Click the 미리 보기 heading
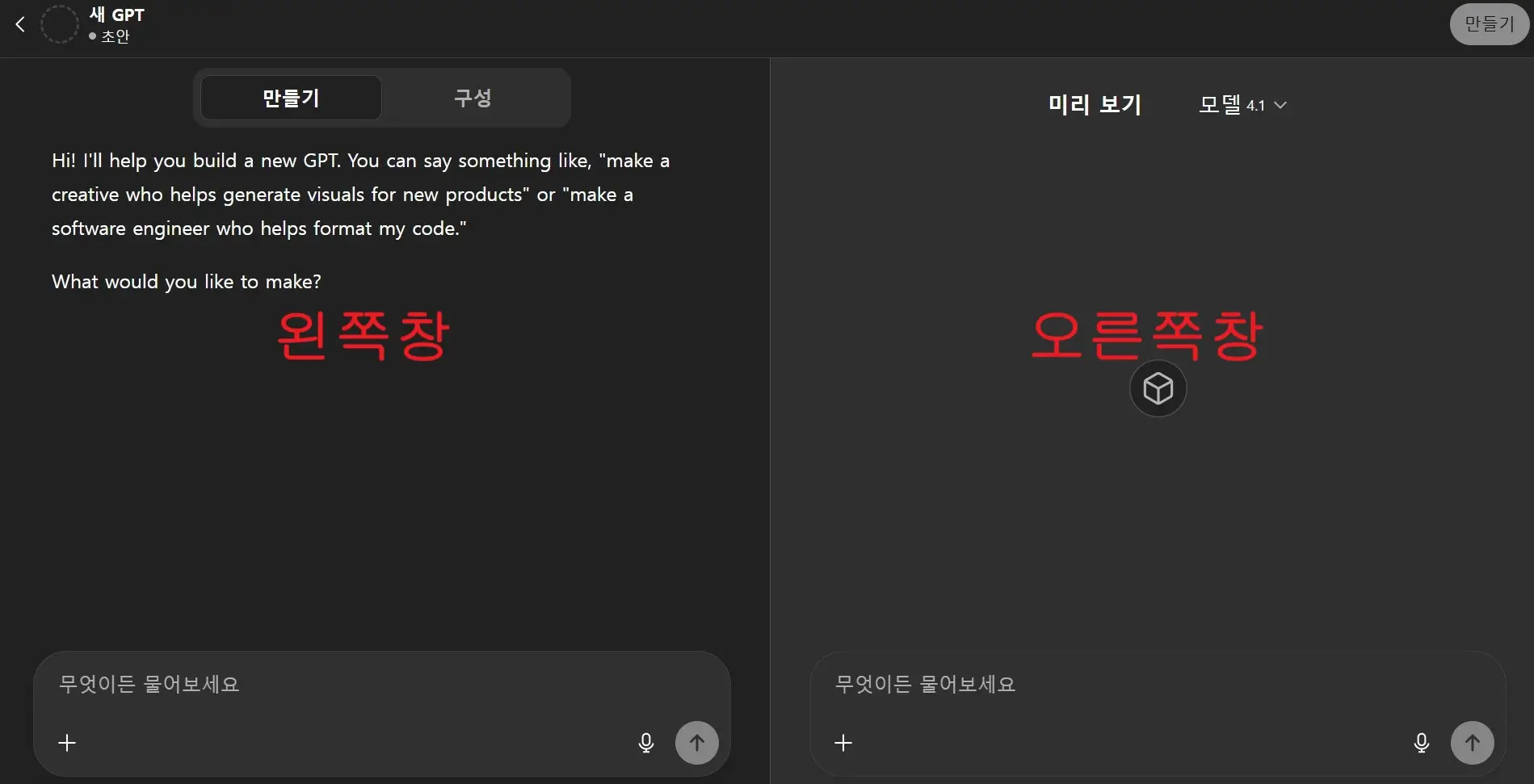The height and width of the screenshot is (784, 1534). pos(1094,104)
